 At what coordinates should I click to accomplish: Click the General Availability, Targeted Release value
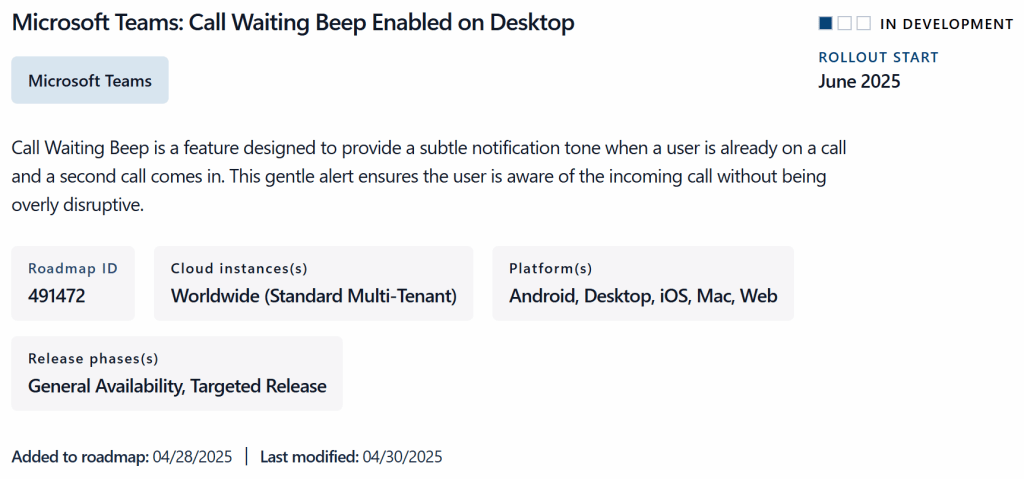(x=177, y=386)
